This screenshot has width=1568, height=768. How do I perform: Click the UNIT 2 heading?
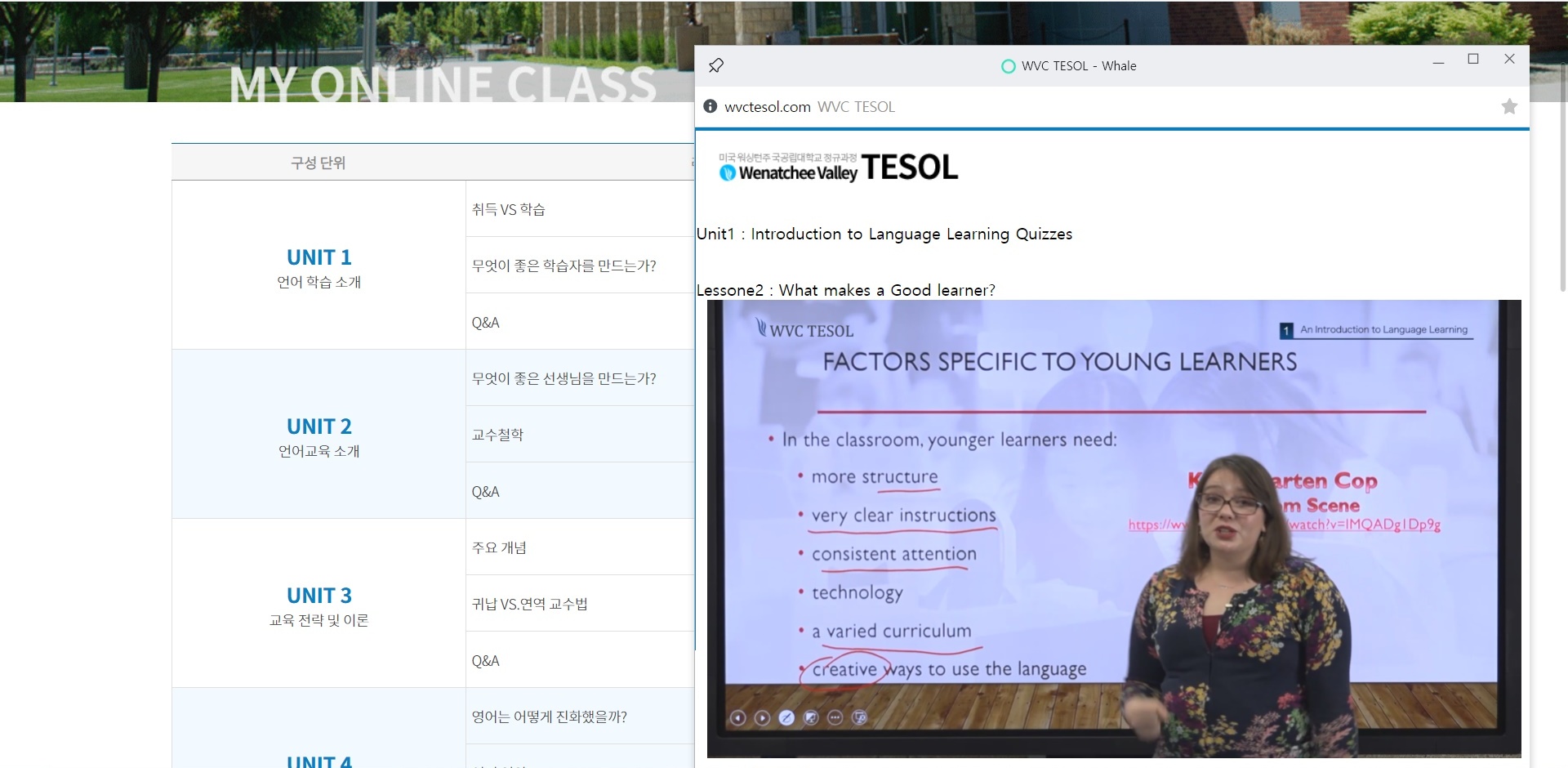(318, 426)
